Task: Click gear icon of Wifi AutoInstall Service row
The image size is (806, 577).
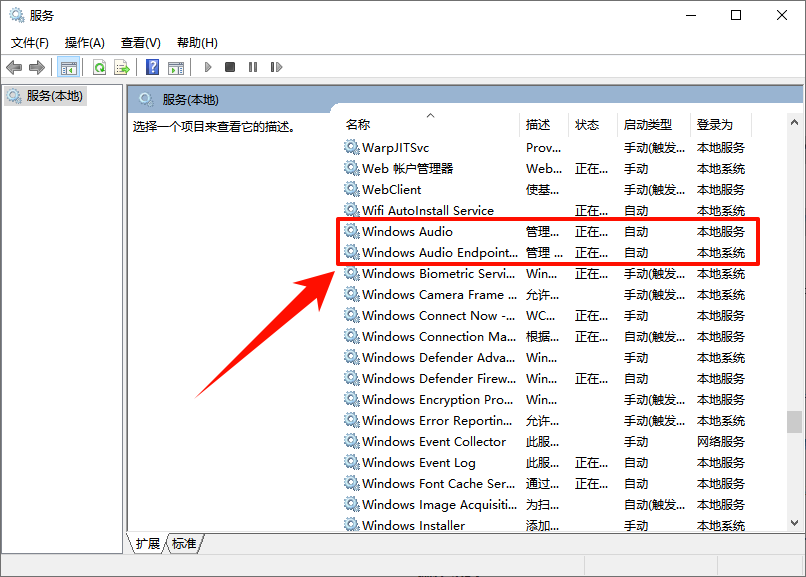Action: [x=352, y=211]
